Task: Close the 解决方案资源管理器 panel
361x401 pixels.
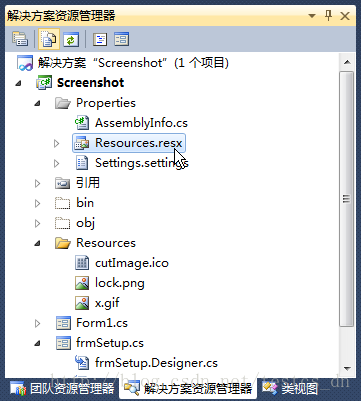Action: click(x=345, y=16)
